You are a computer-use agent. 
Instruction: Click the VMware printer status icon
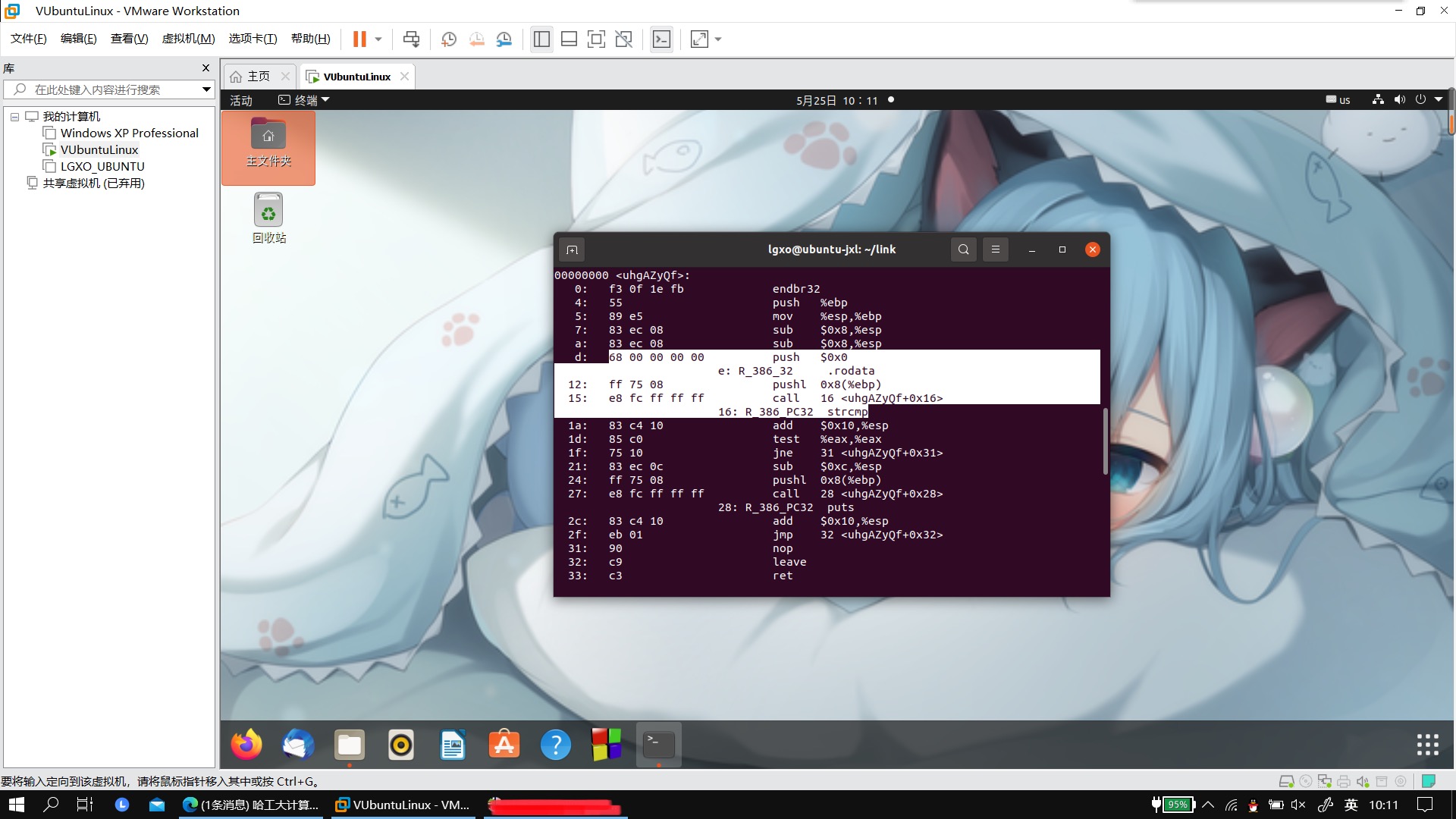pos(1344,781)
